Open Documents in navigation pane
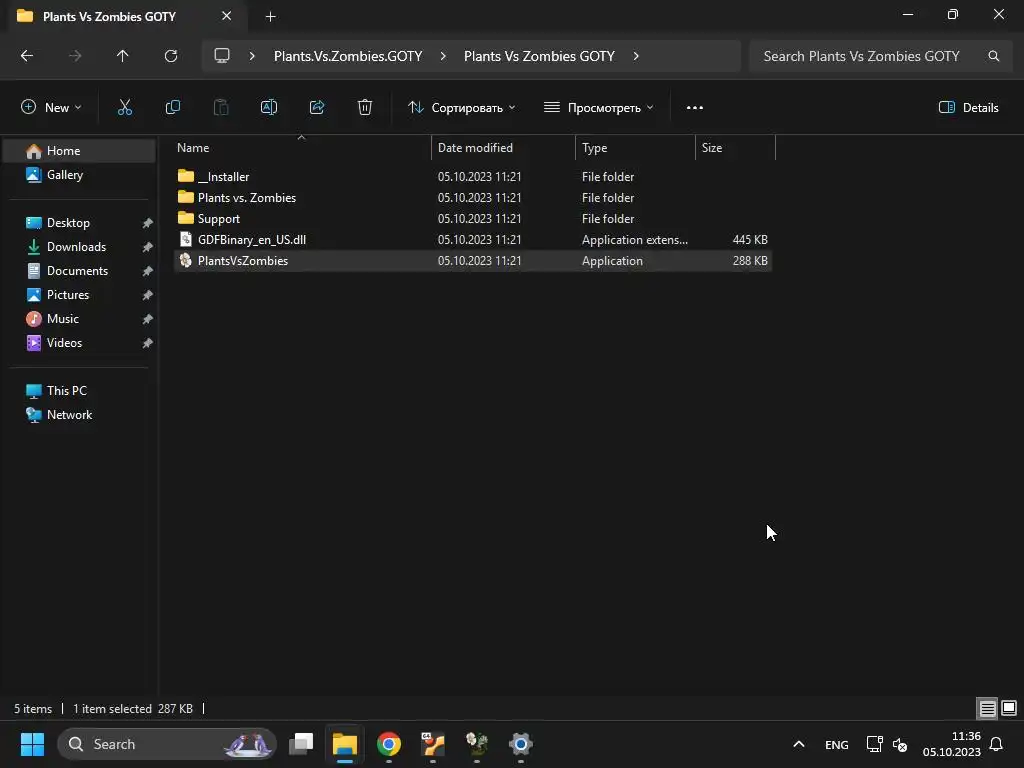 tap(80, 270)
